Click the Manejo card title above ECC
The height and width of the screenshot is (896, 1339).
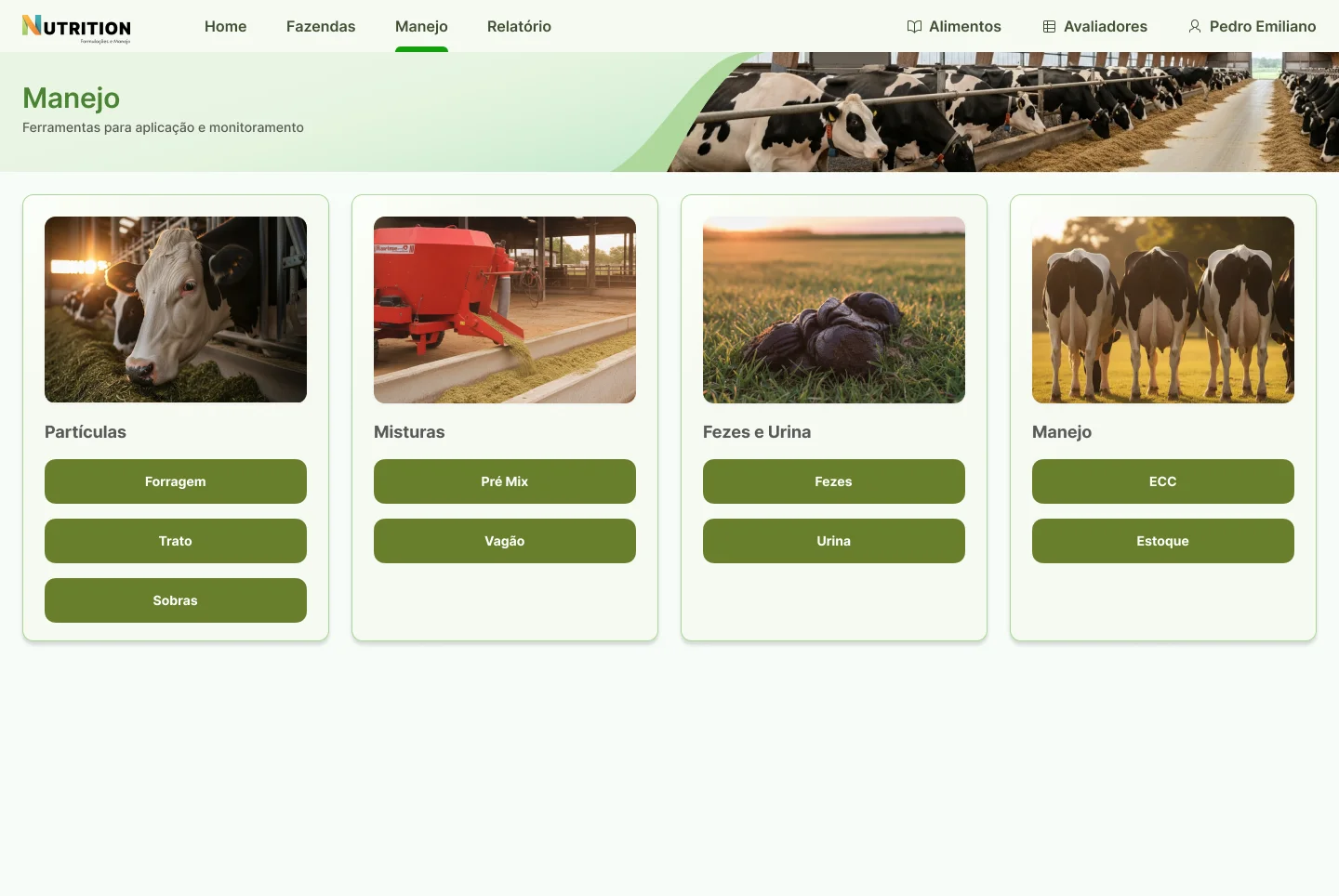click(x=1062, y=432)
